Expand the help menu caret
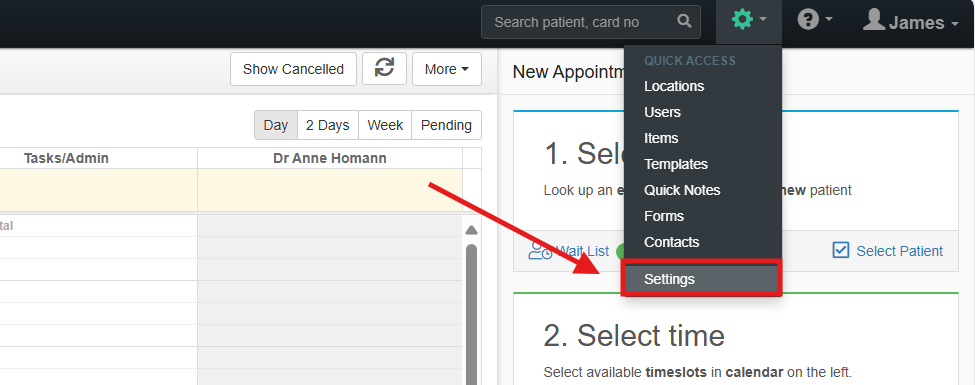 coord(828,20)
